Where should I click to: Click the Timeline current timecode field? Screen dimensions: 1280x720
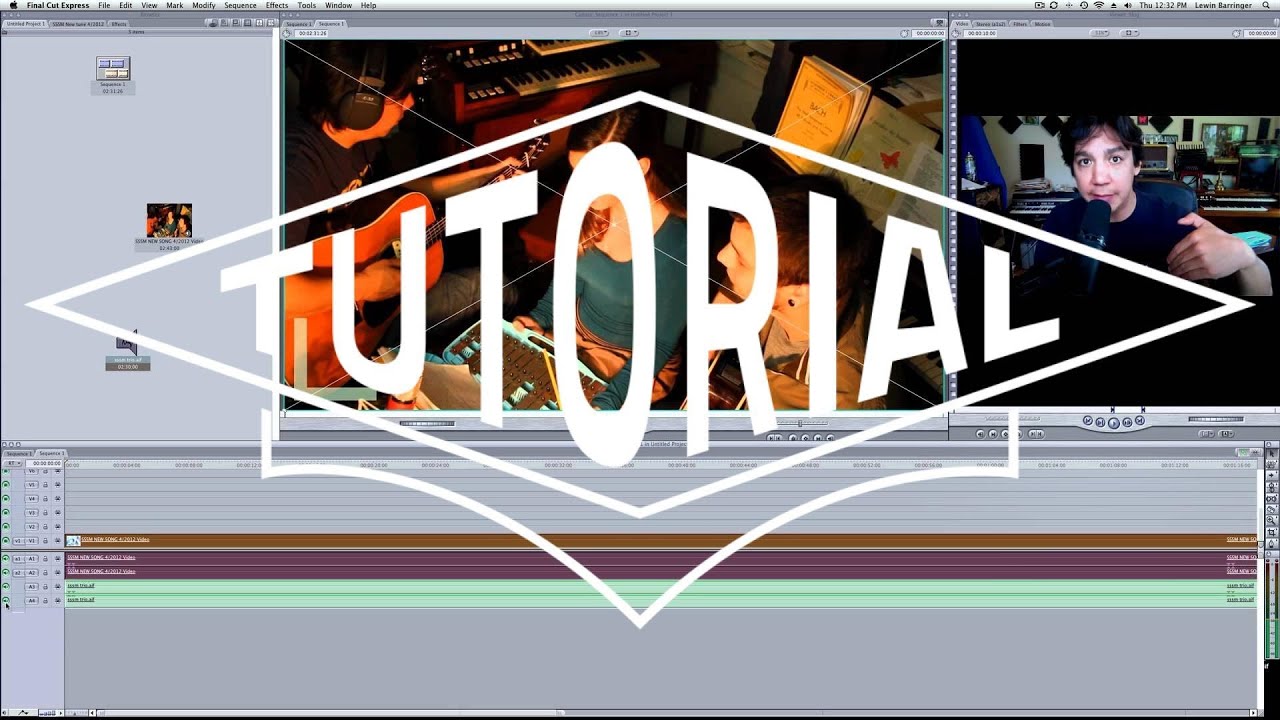46,463
